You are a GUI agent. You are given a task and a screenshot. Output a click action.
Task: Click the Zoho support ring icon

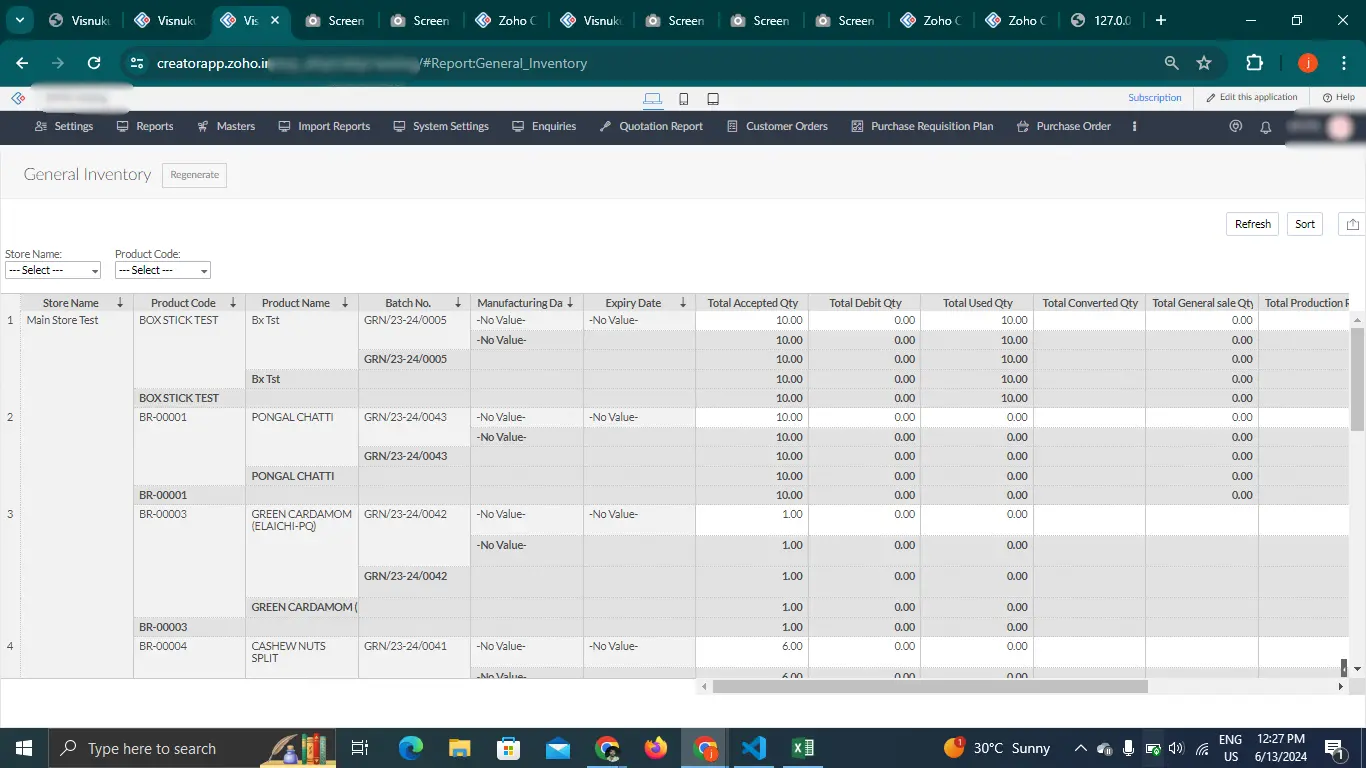click(1235, 126)
